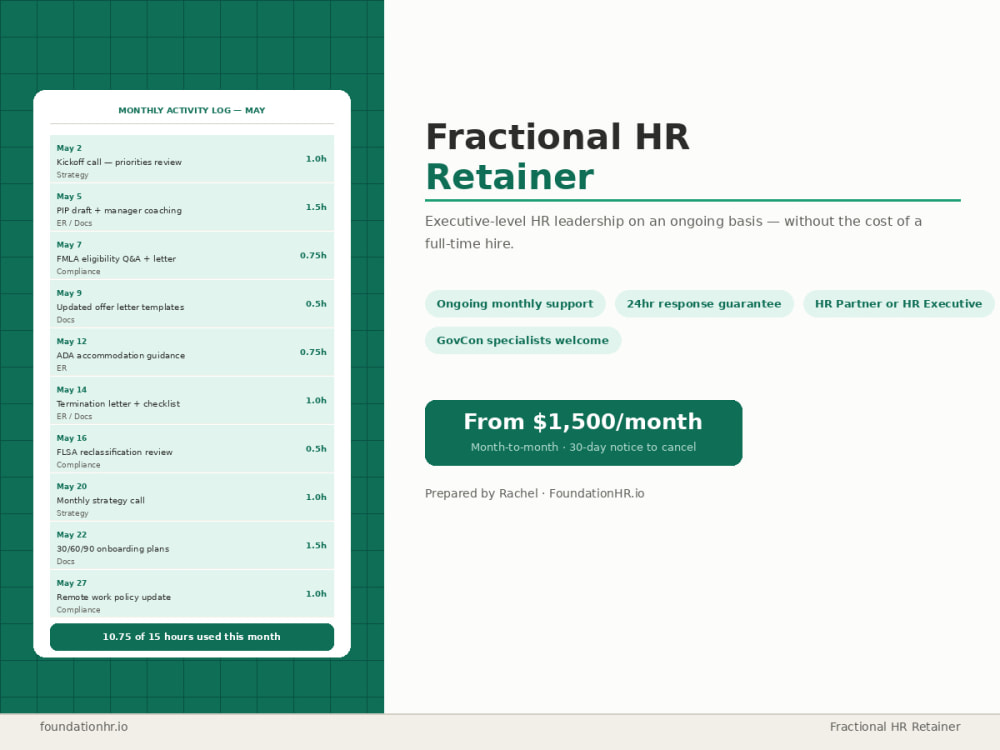
Task: Click the HR Partner or HR Executive pill
Action: [898, 304]
